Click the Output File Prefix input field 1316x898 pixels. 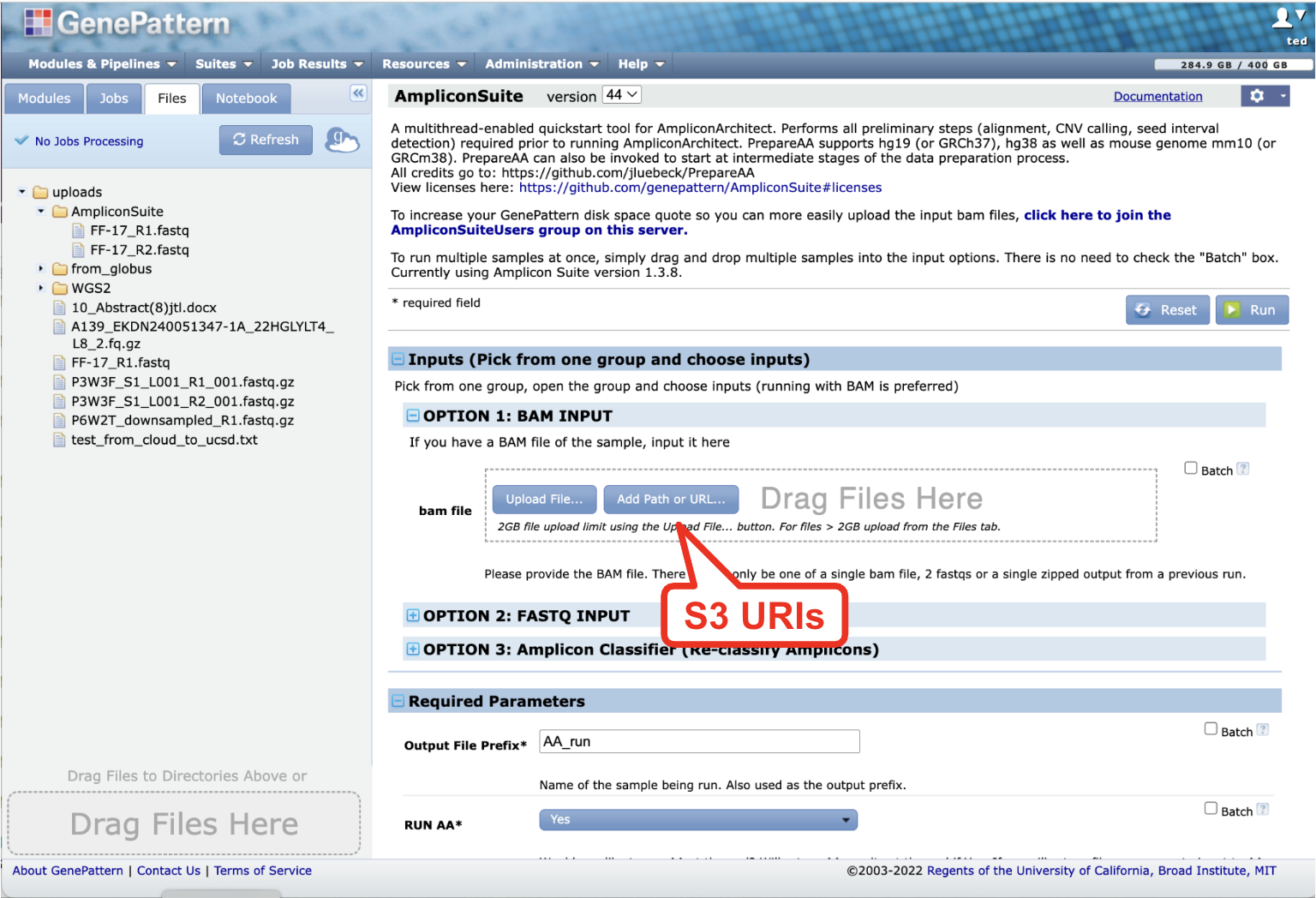coord(699,741)
